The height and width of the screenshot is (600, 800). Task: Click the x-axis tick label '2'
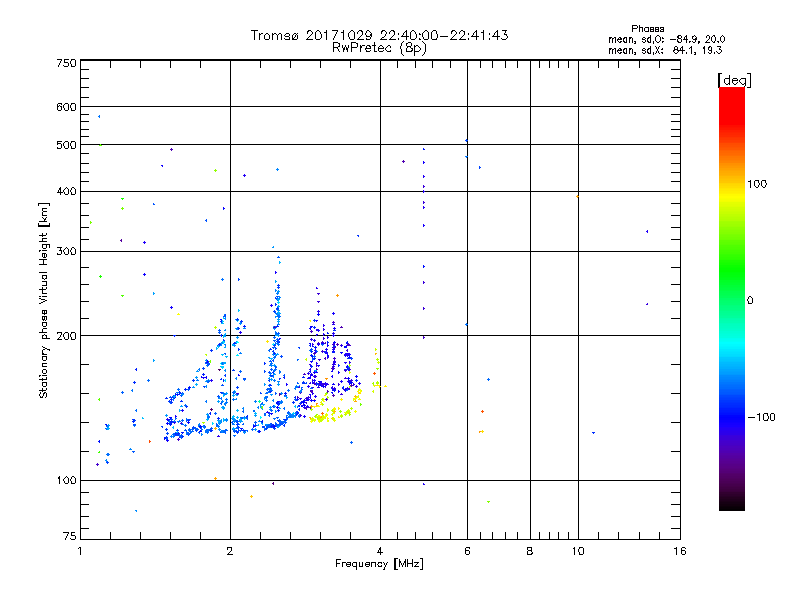point(230,551)
